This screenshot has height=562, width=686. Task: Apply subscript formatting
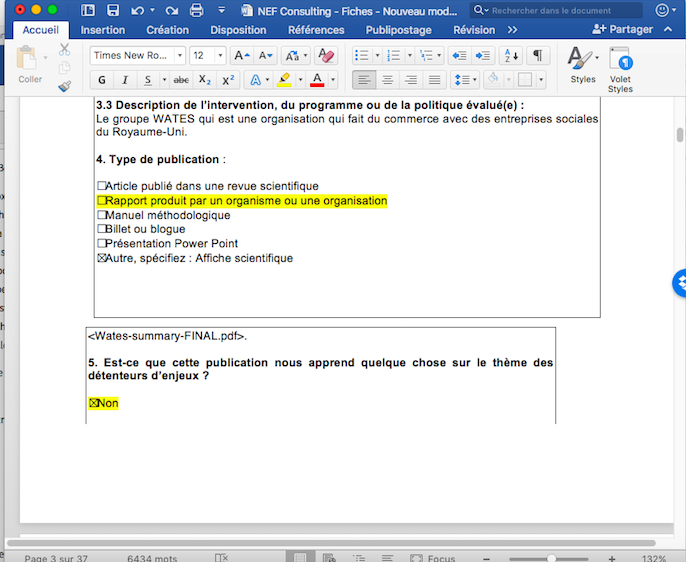coord(204,80)
